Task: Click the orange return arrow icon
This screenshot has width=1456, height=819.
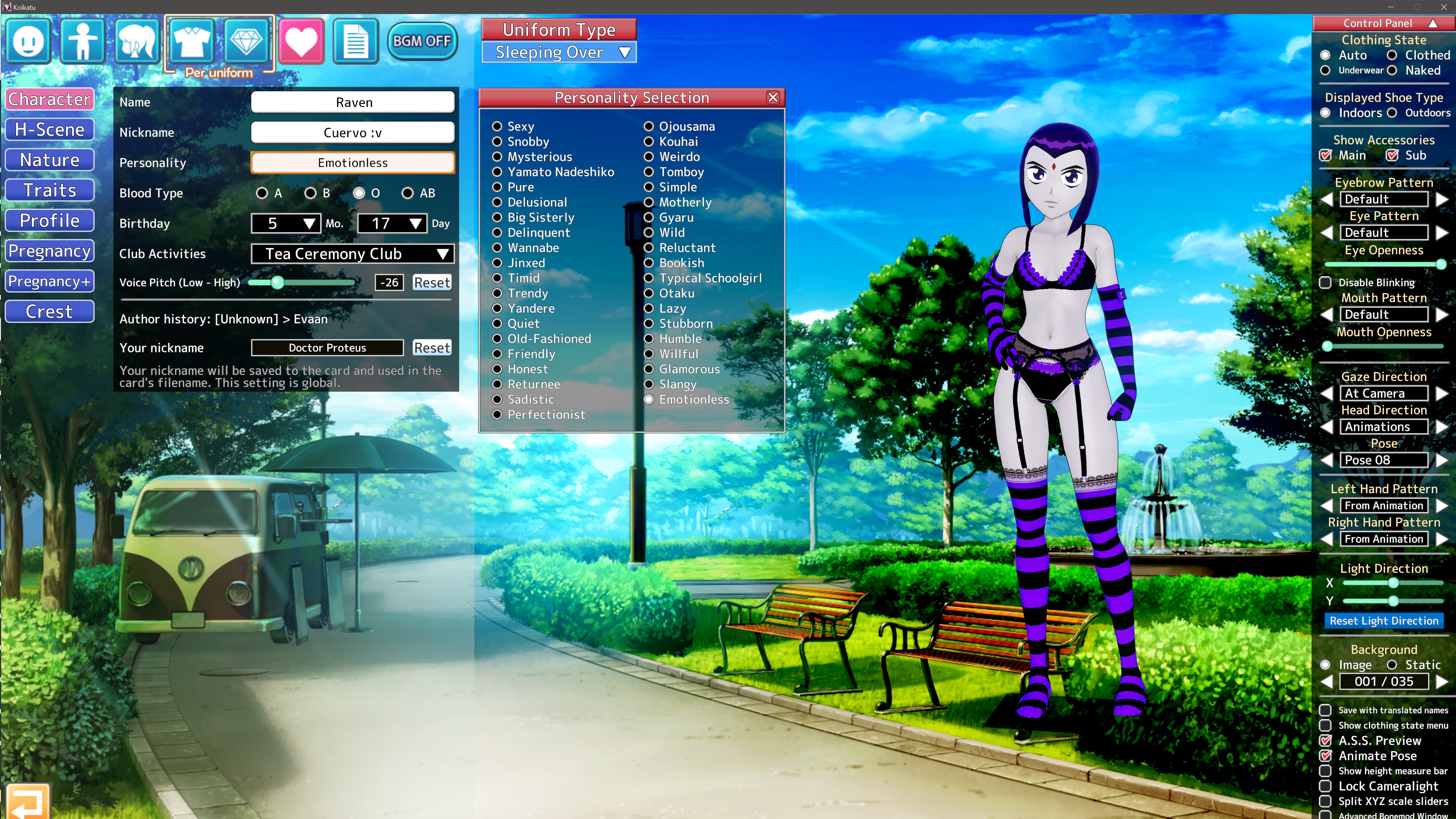Action: 28,802
